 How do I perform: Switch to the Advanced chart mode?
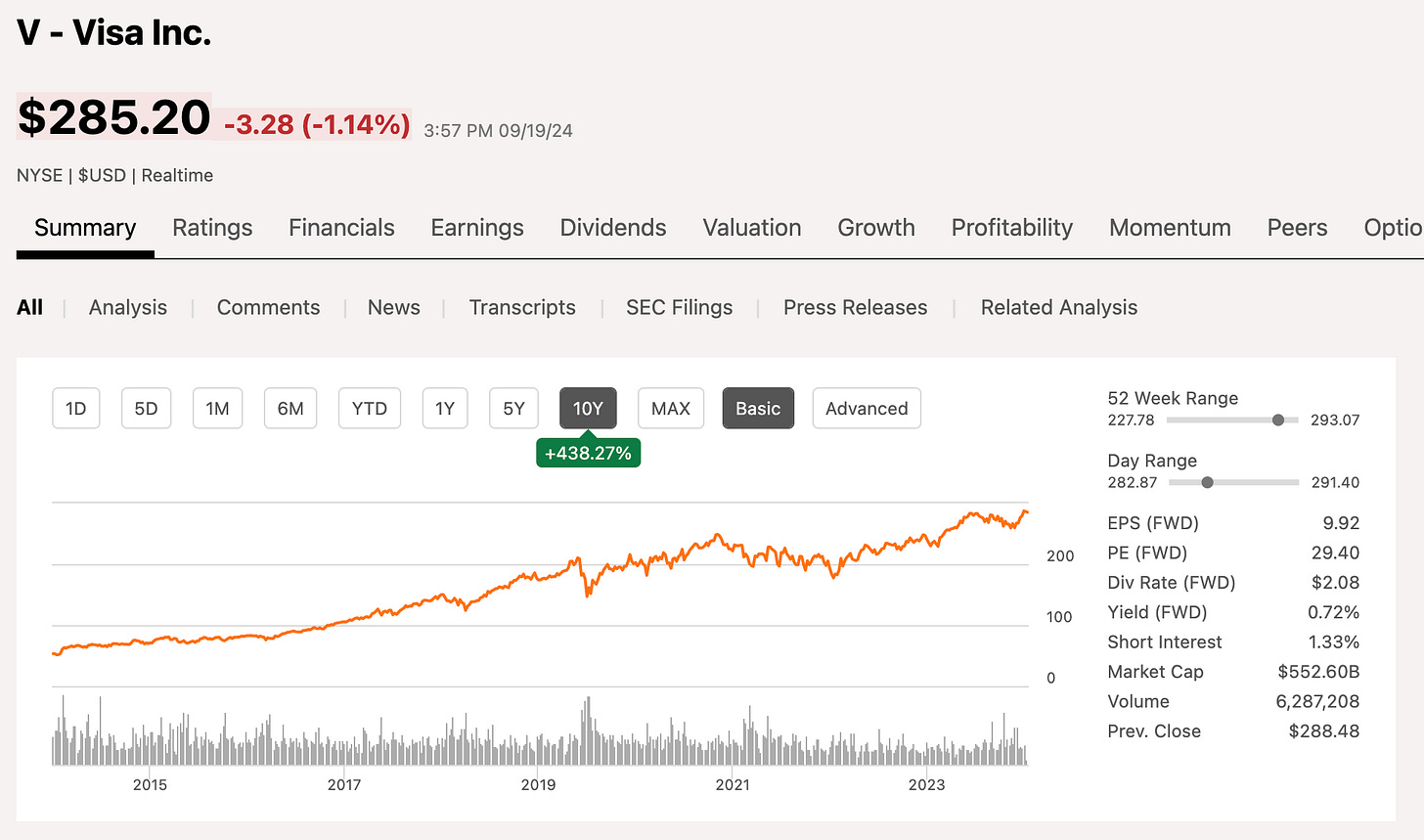coord(867,409)
